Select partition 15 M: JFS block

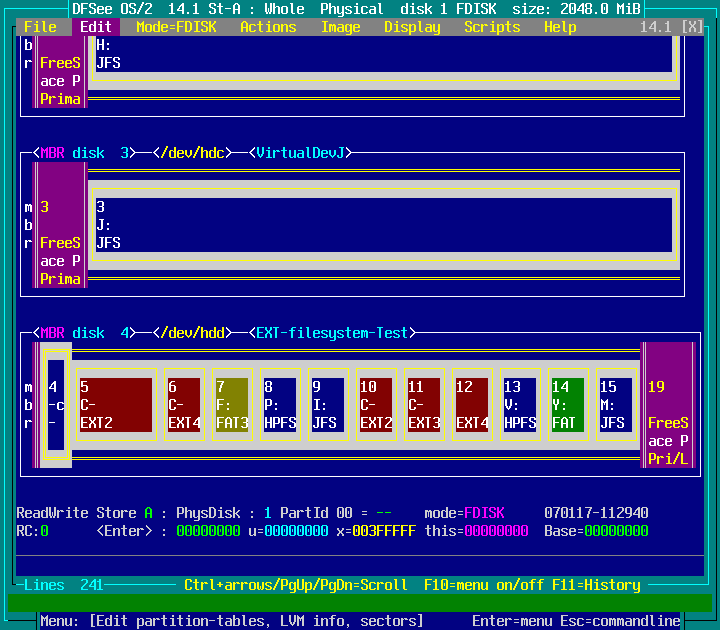click(x=616, y=405)
